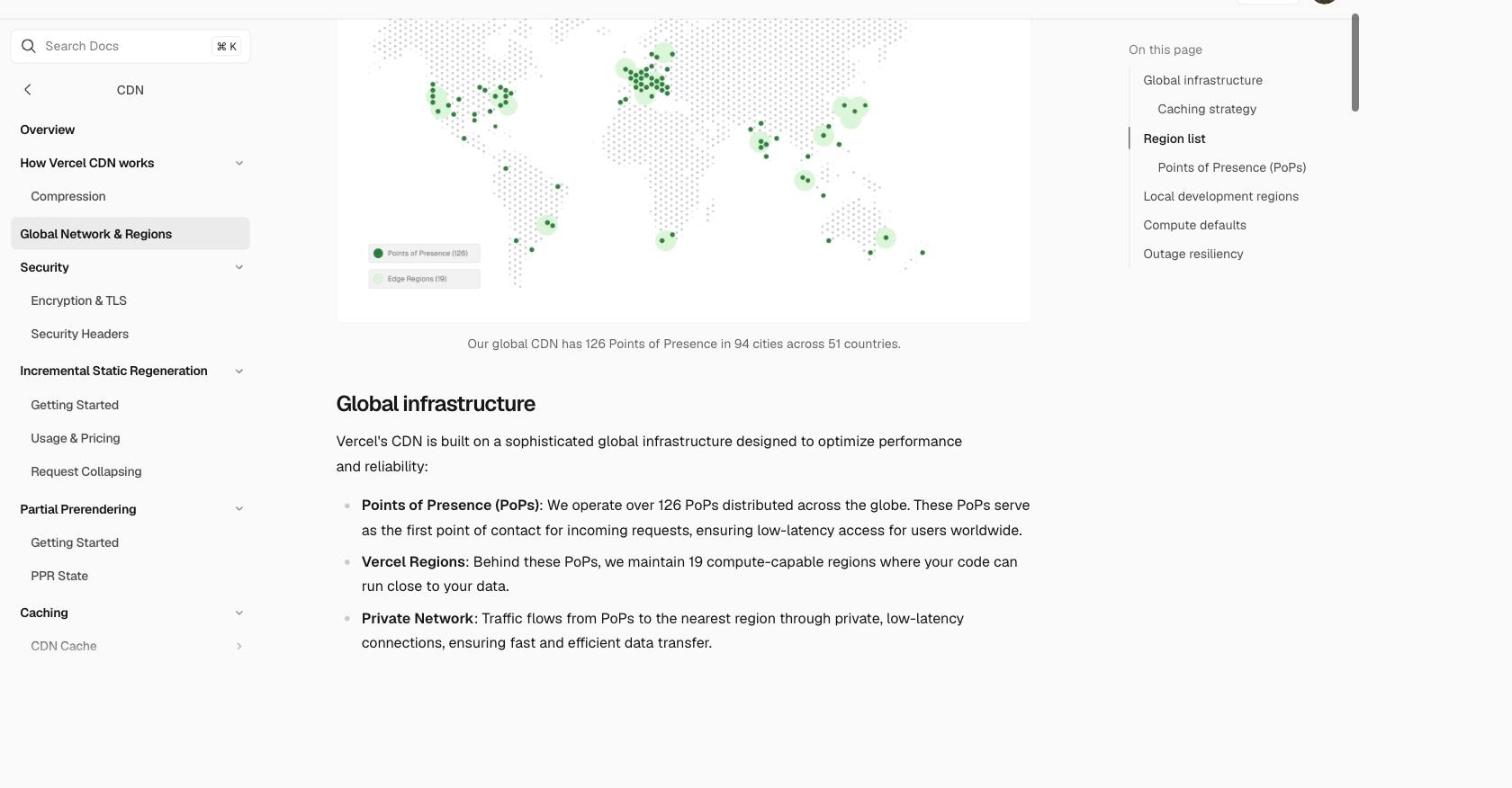Image resolution: width=1512 pixels, height=788 pixels.
Task: Click the Global infrastructure heading
Action: tap(436, 404)
